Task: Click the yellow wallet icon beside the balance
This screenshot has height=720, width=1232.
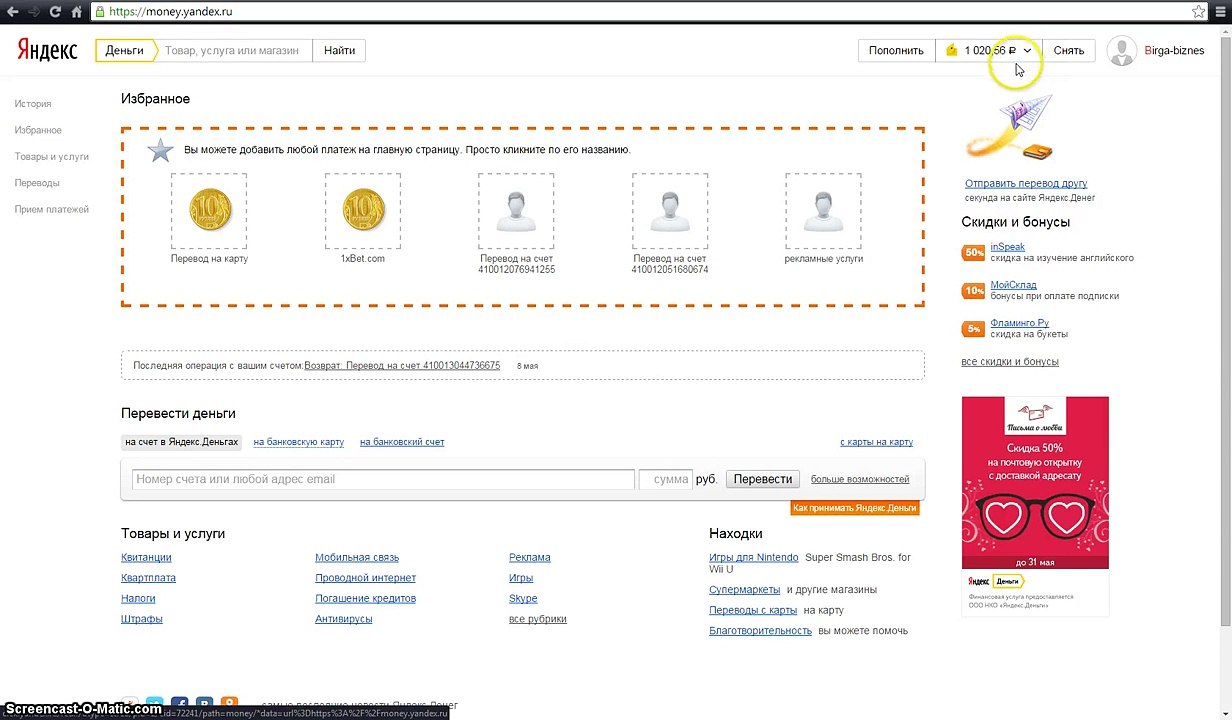Action: click(x=952, y=50)
